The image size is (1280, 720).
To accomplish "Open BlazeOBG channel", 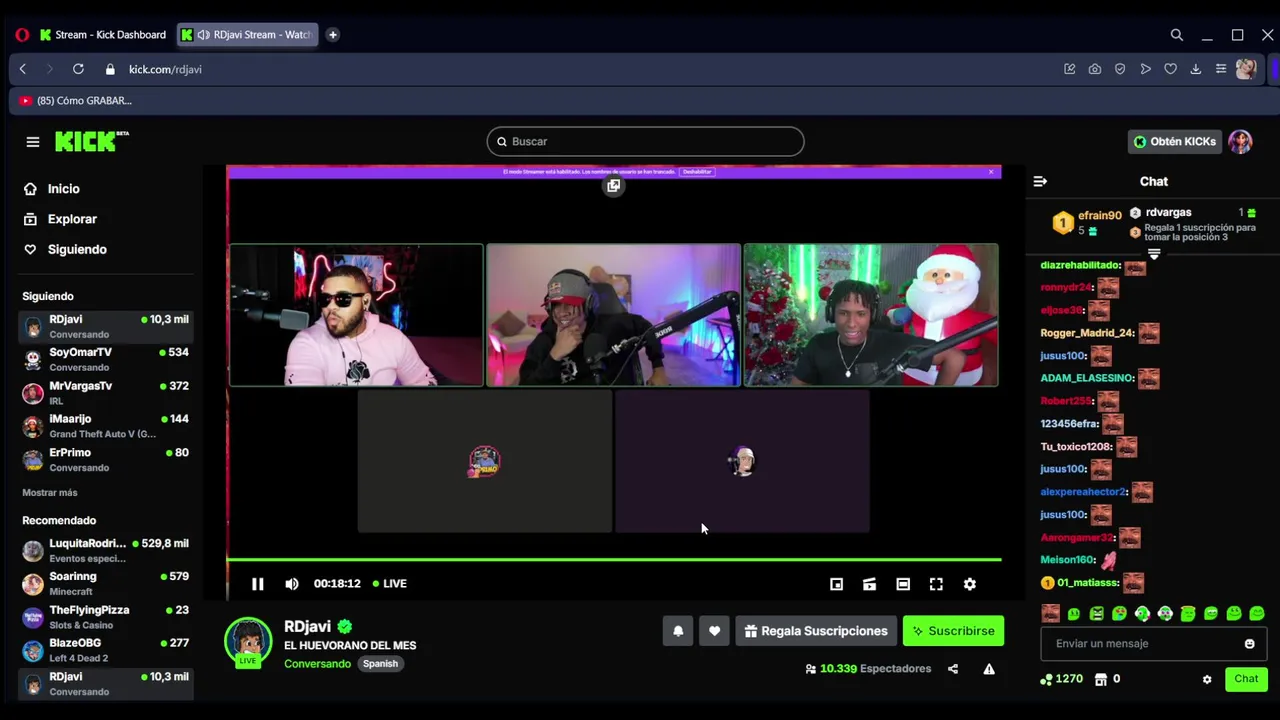I will coord(105,650).
